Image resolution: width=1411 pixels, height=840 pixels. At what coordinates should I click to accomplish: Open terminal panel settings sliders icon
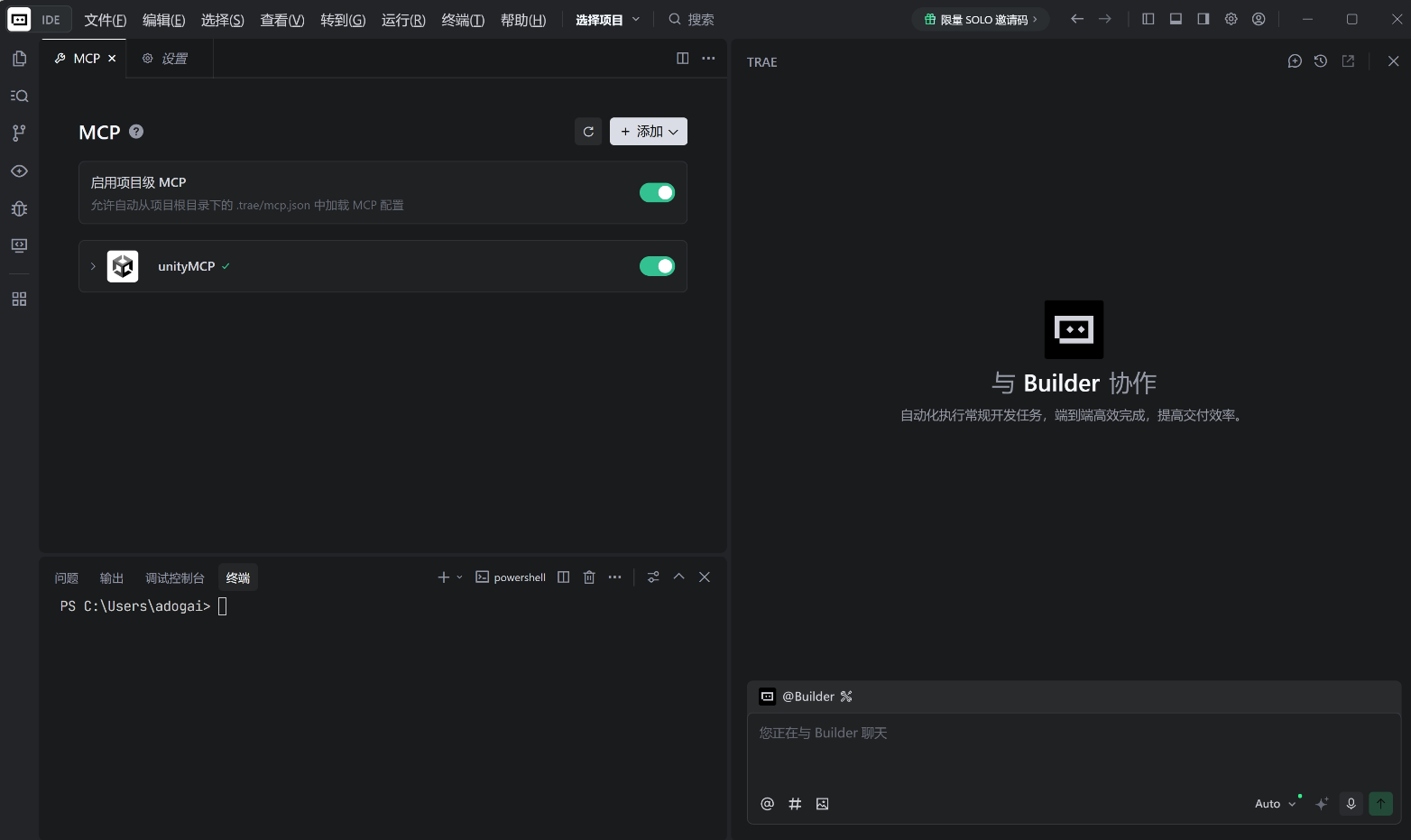coord(653,577)
